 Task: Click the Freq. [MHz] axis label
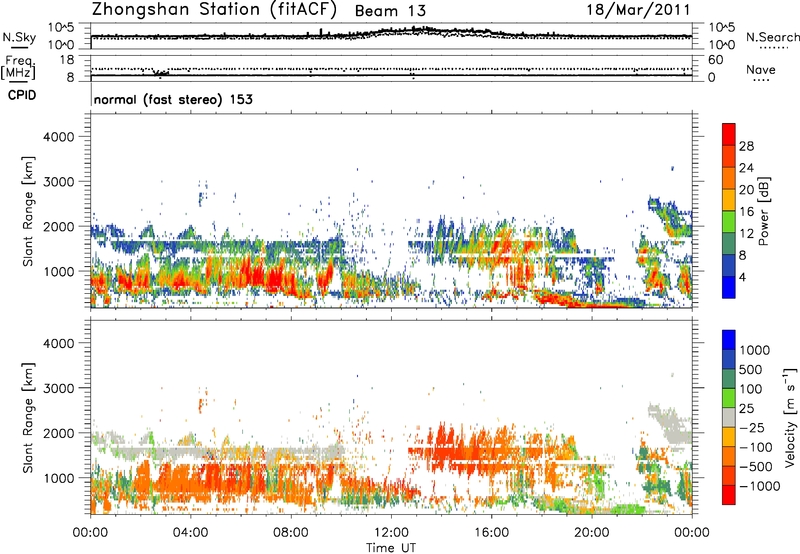click(18, 68)
